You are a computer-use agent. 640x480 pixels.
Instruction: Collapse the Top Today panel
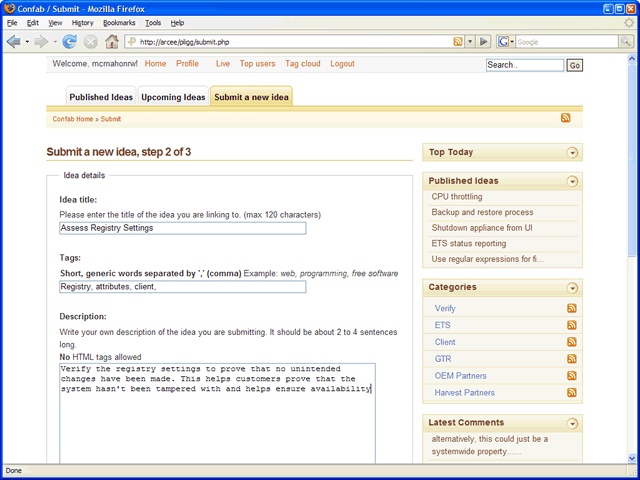[572, 153]
